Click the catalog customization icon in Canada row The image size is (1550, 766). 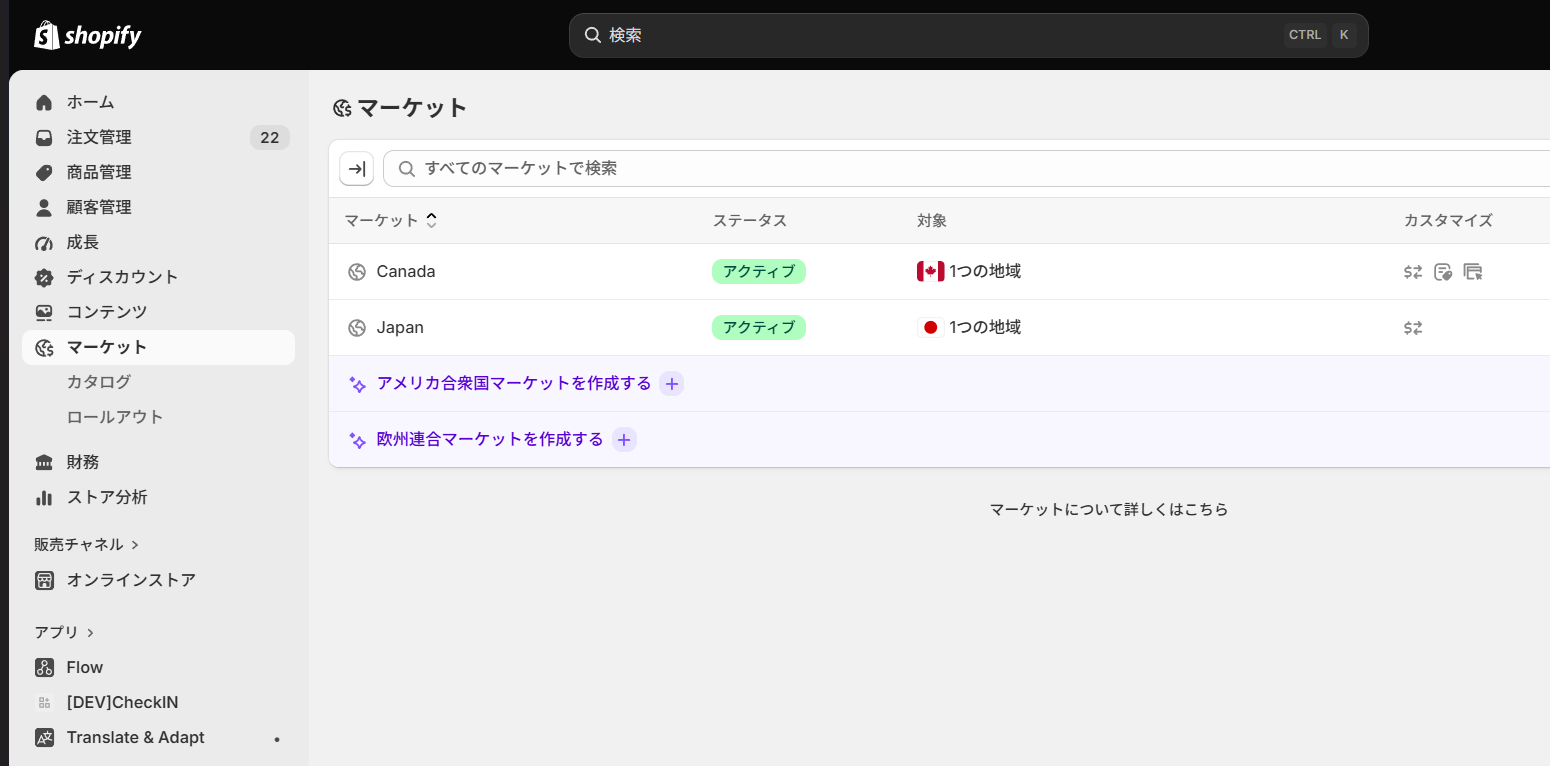coord(1443,272)
